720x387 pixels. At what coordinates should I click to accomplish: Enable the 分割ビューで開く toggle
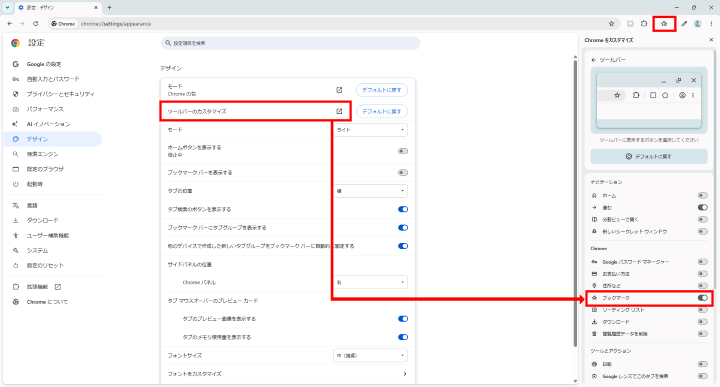(x=703, y=219)
